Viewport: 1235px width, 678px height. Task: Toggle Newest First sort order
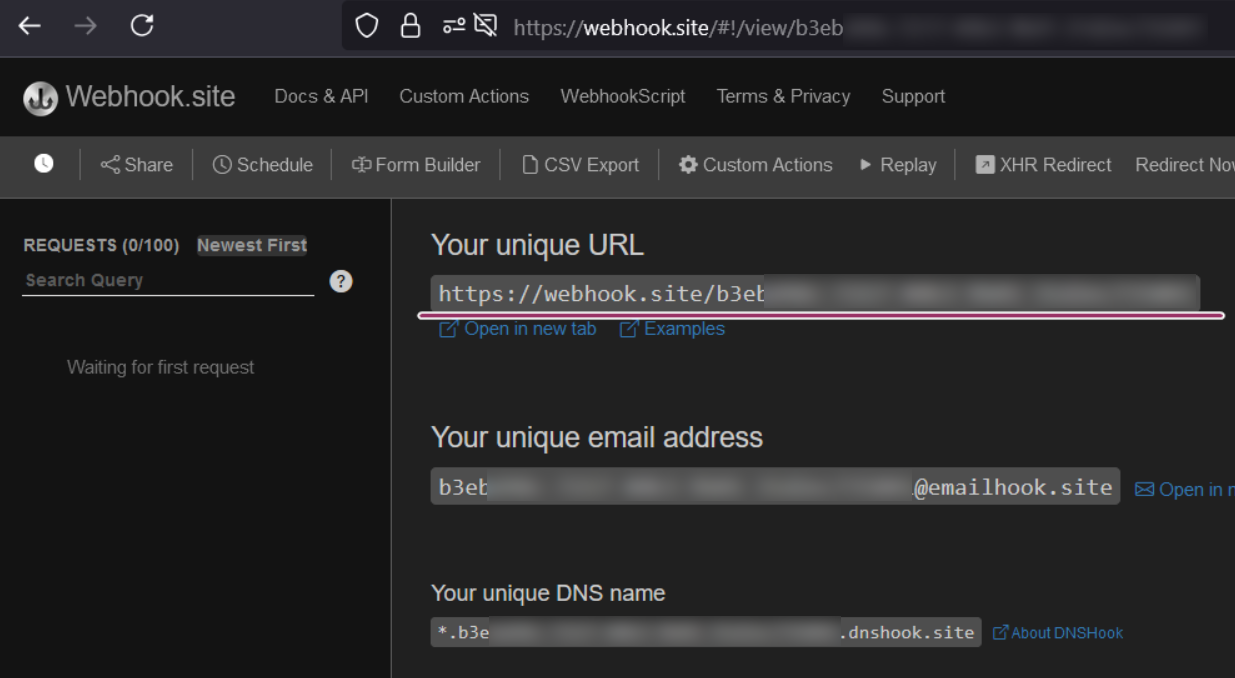click(x=252, y=245)
